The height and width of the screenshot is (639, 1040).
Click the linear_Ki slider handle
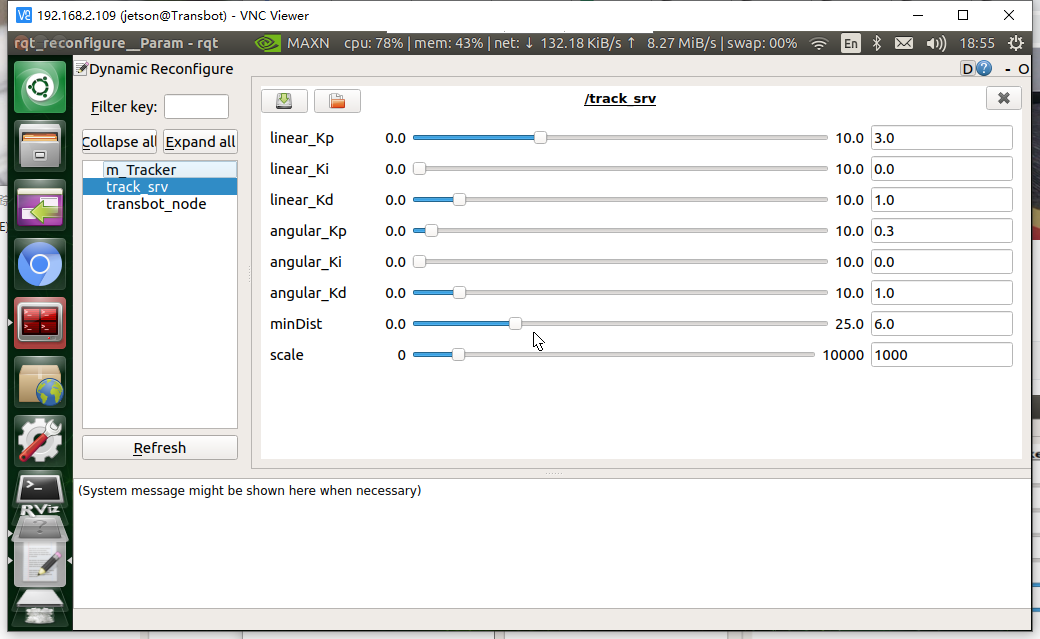pos(419,169)
